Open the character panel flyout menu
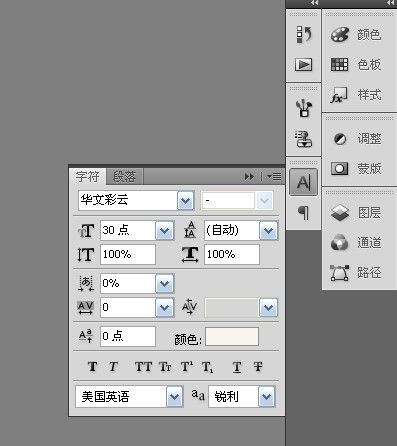The image size is (397, 446). click(x=274, y=176)
